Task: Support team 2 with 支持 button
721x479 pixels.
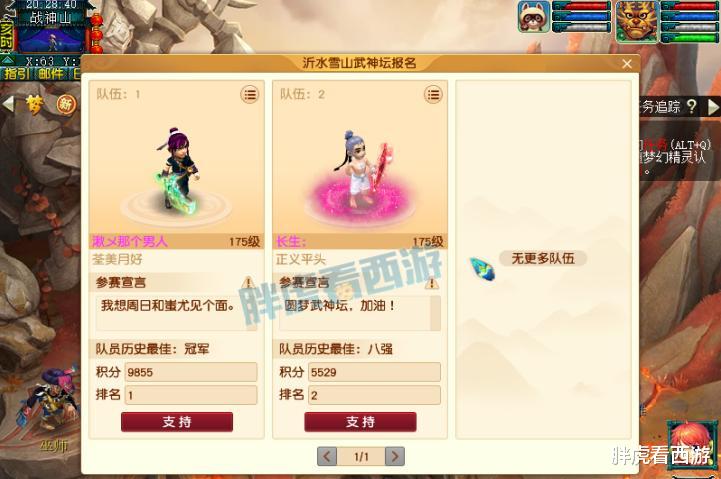Action: click(x=360, y=422)
